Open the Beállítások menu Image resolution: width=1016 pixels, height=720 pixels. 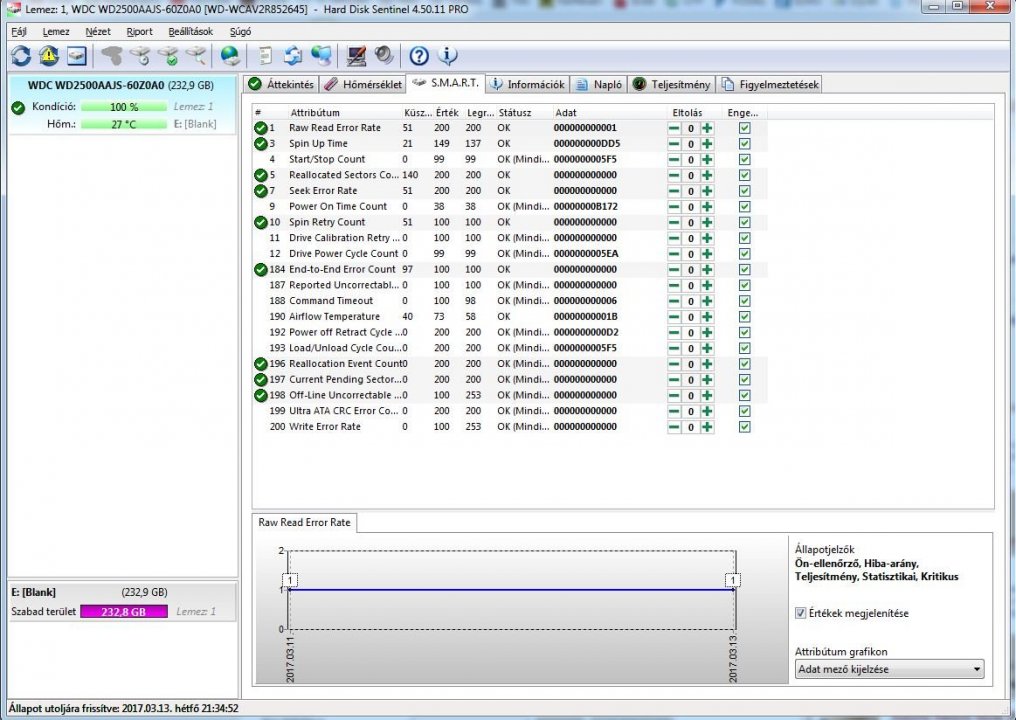coord(190,32)
